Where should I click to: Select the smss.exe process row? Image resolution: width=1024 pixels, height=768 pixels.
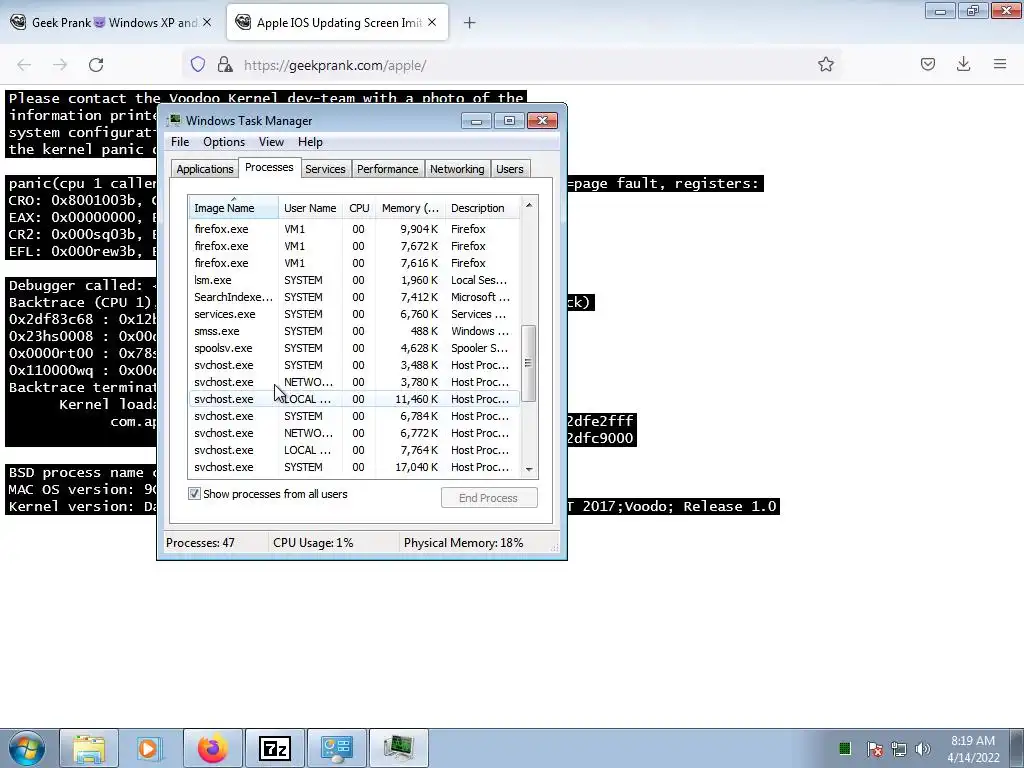click(x=354, y=331)
